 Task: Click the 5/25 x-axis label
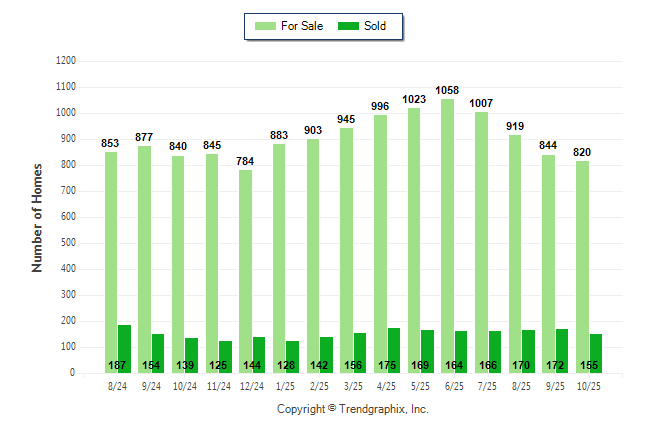coord(420,385)
